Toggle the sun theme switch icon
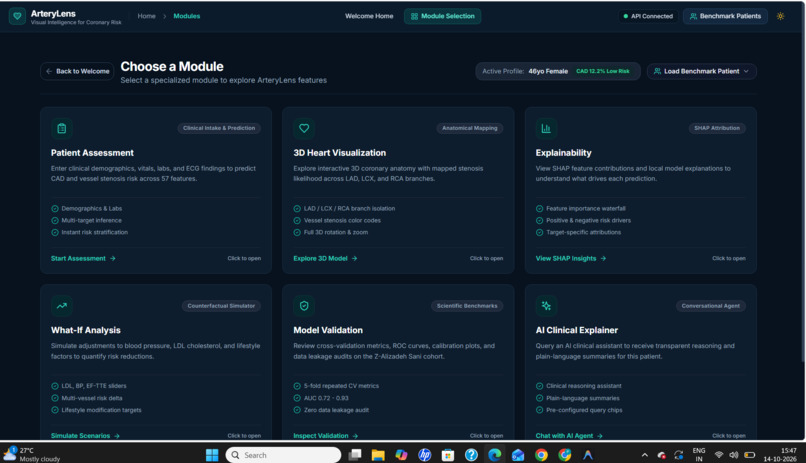The height and width of the screenshot is (463, 806). (780, 16)
